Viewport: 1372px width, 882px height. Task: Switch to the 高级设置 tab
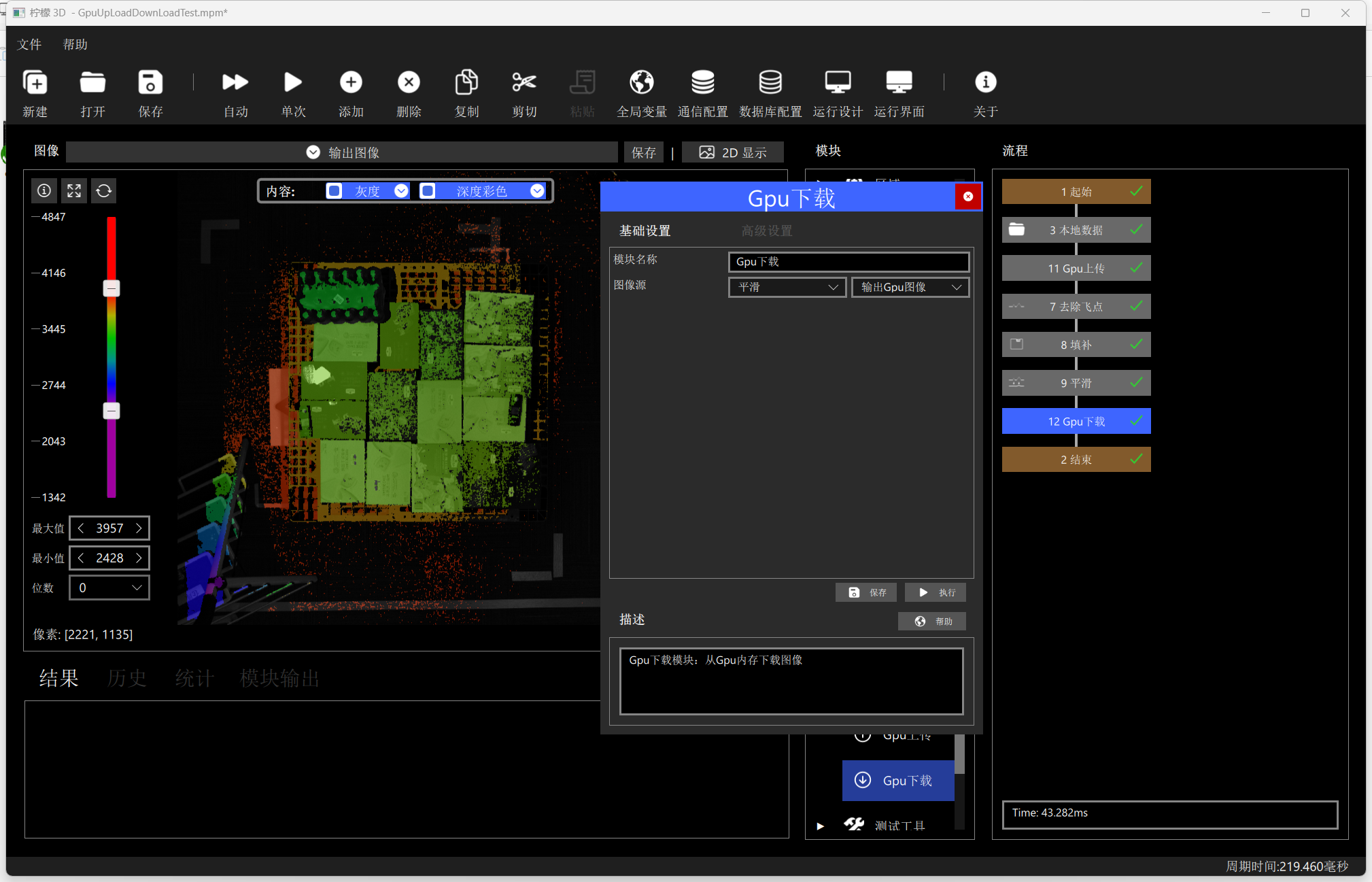[x=767, y=231]
